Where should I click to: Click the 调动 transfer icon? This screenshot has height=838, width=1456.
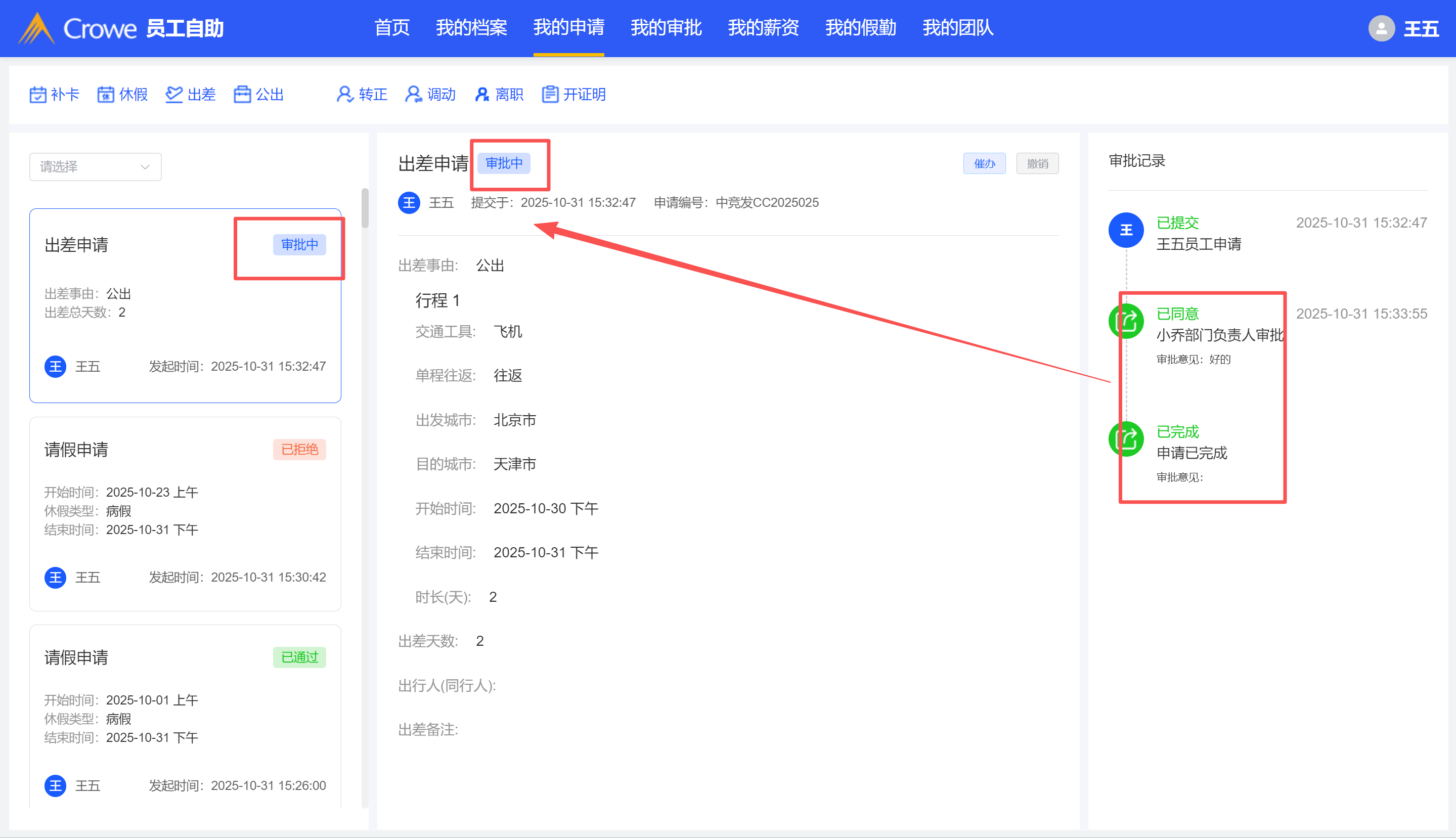[413, 95]
